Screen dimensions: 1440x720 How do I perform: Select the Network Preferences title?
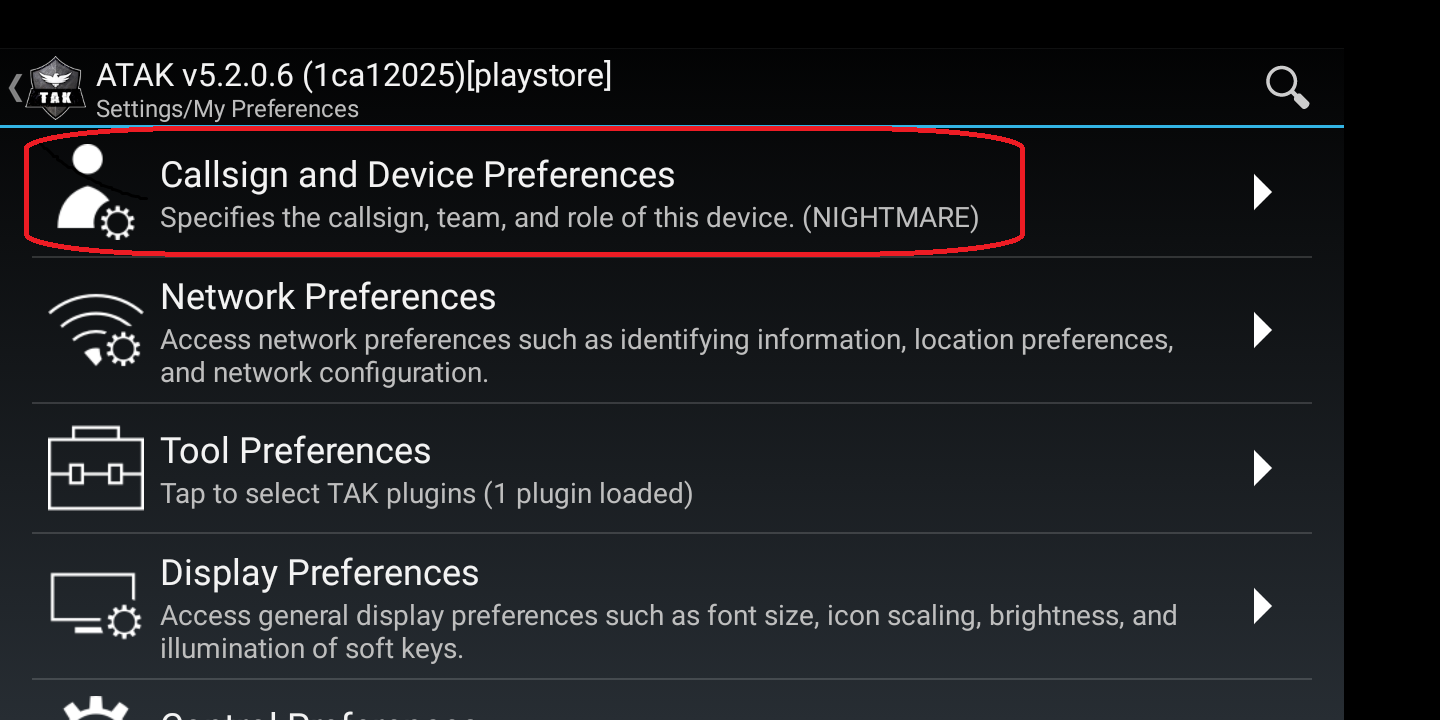328,297
